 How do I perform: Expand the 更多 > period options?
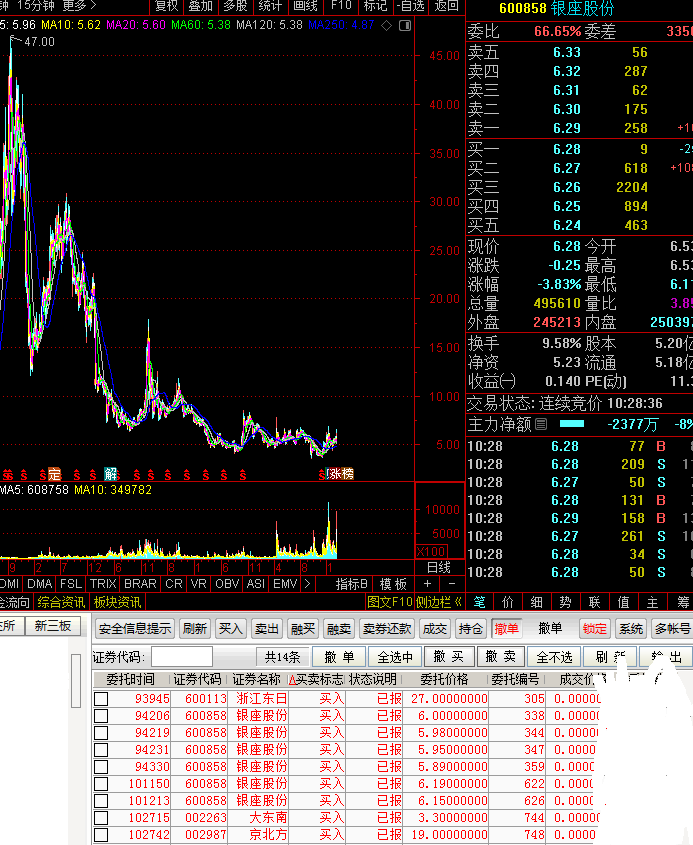pyautogui.click(x=79, y=6)
